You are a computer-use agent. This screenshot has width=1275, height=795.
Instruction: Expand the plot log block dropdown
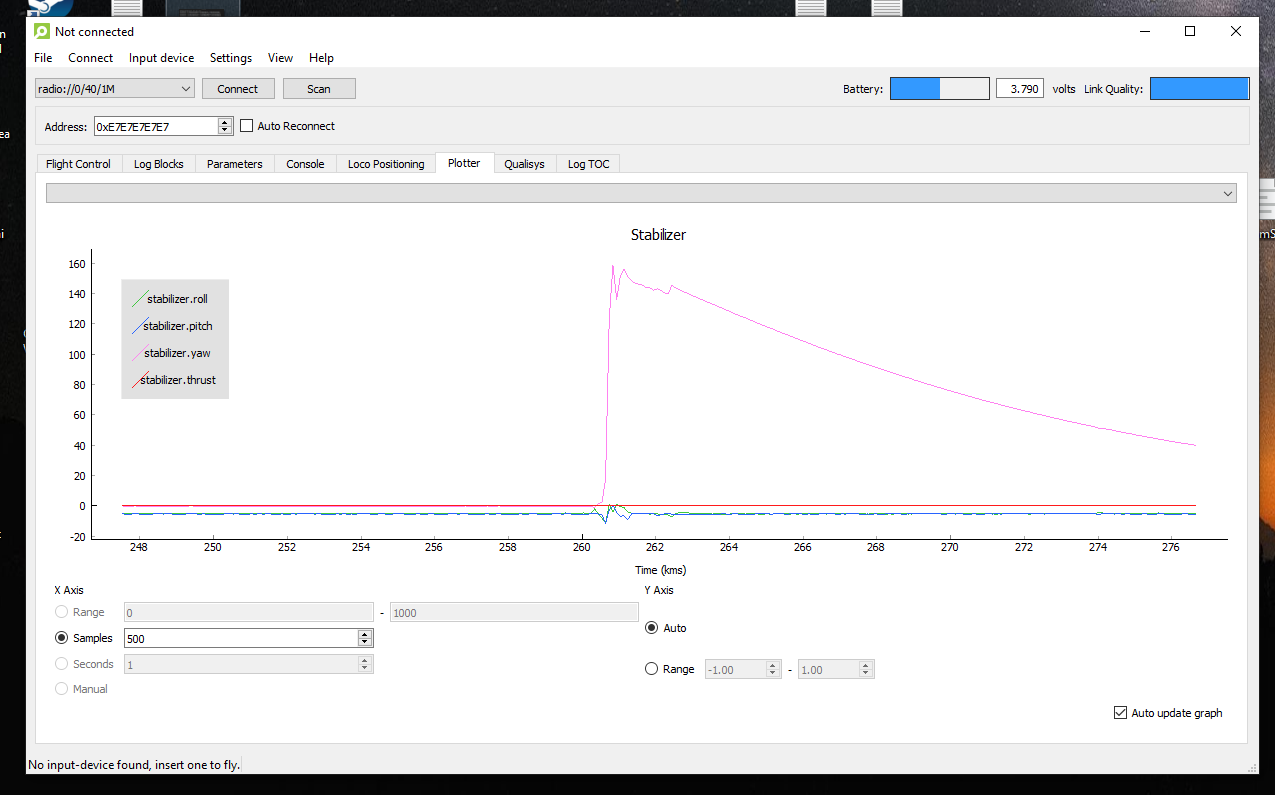coord(641,194)
